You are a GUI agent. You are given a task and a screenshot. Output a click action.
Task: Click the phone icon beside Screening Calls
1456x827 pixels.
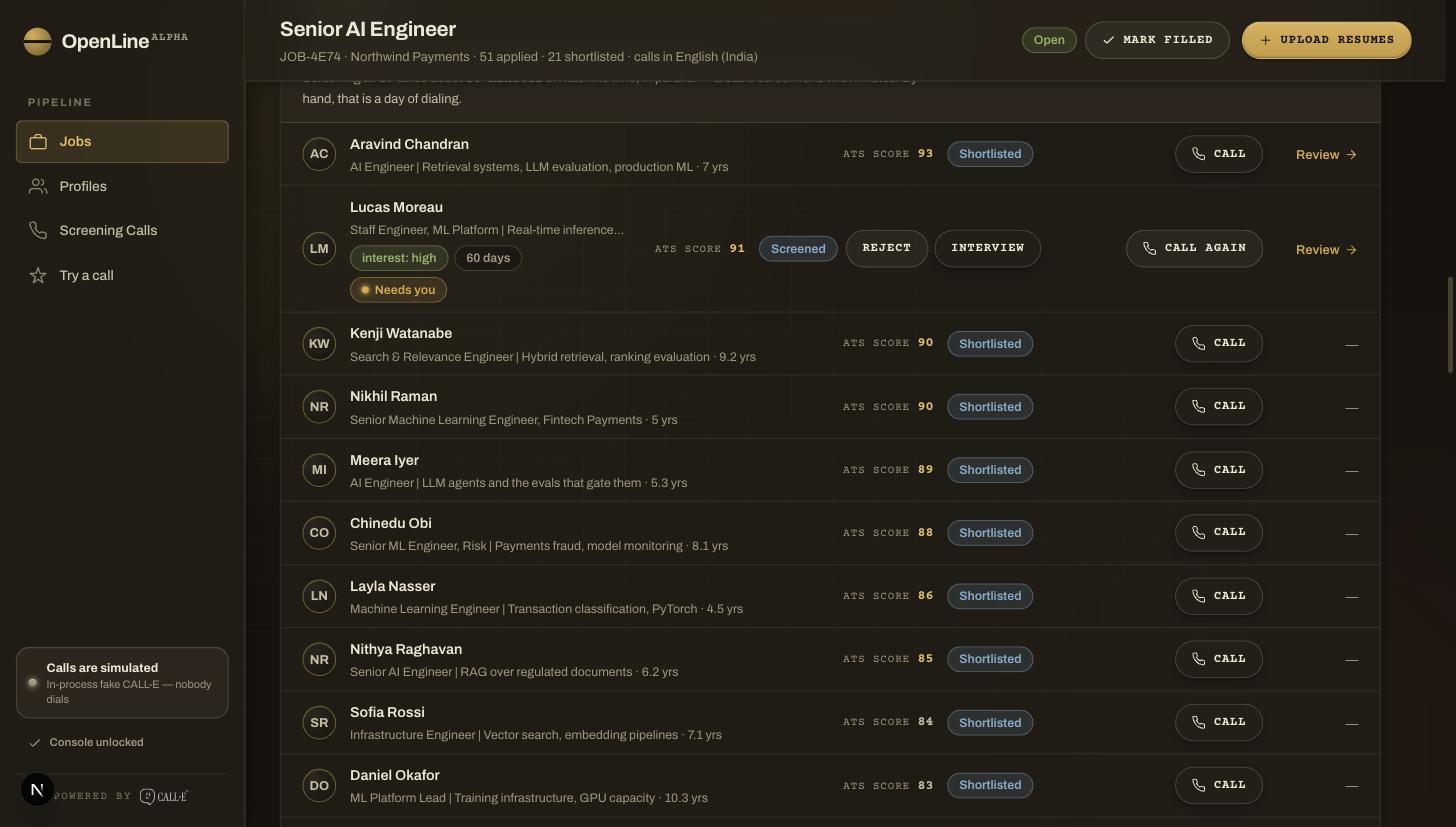pos(38,231)
